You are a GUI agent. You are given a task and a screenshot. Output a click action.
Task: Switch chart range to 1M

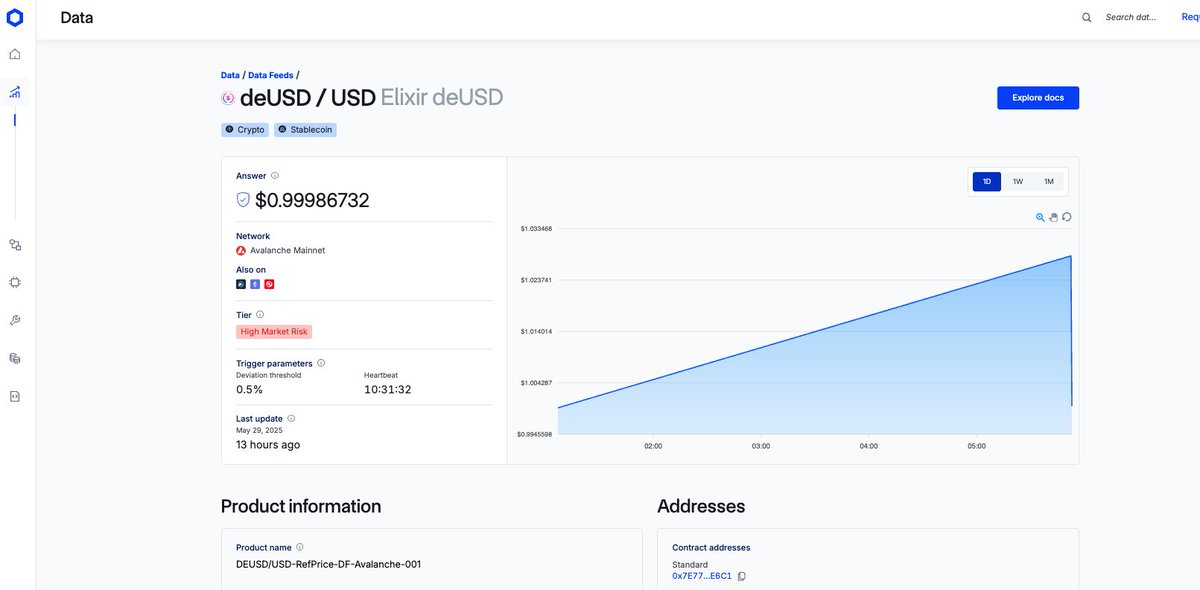[x=1049, y=182]
